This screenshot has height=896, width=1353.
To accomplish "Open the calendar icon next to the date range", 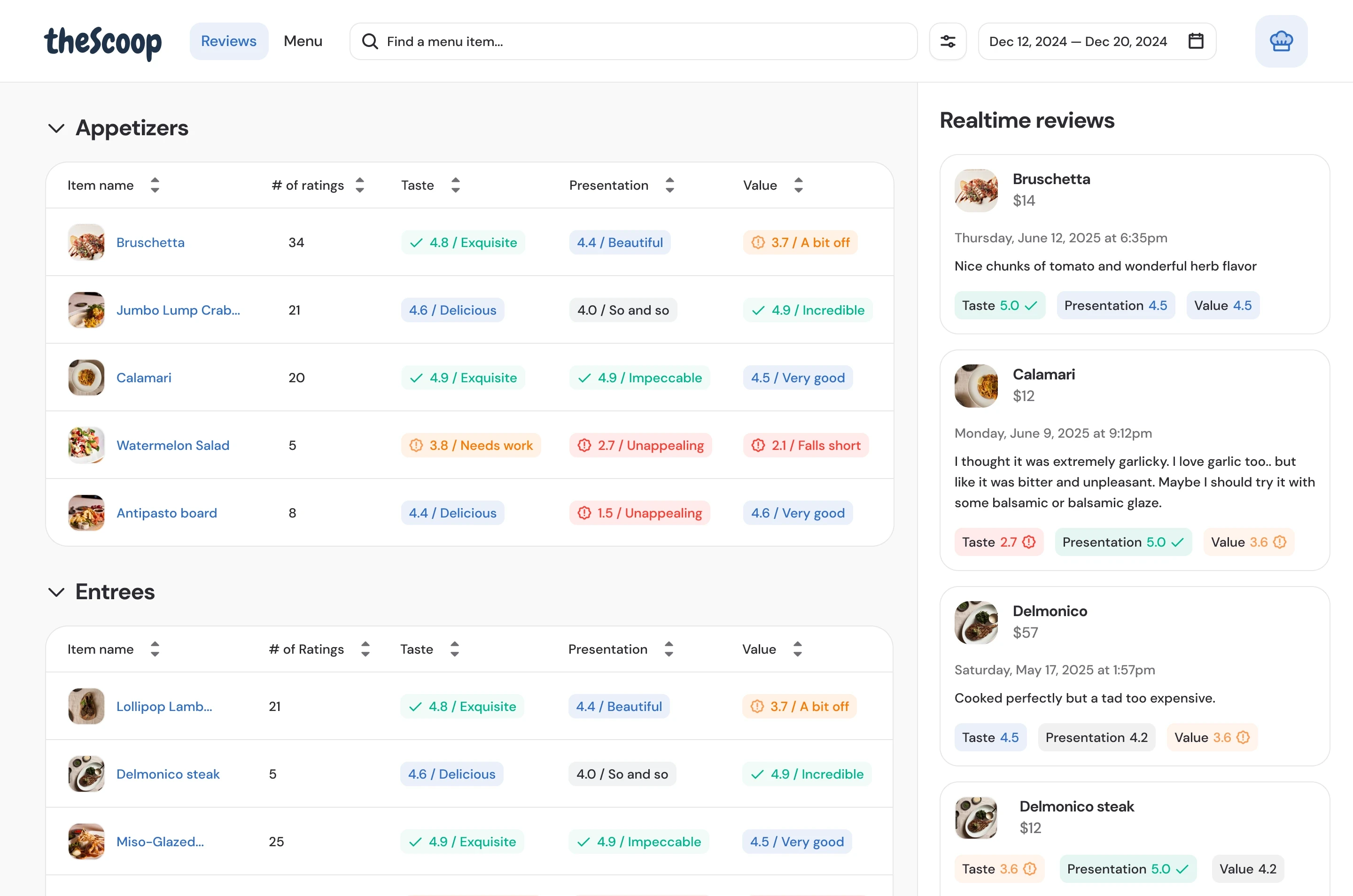I will point(1196,40).
